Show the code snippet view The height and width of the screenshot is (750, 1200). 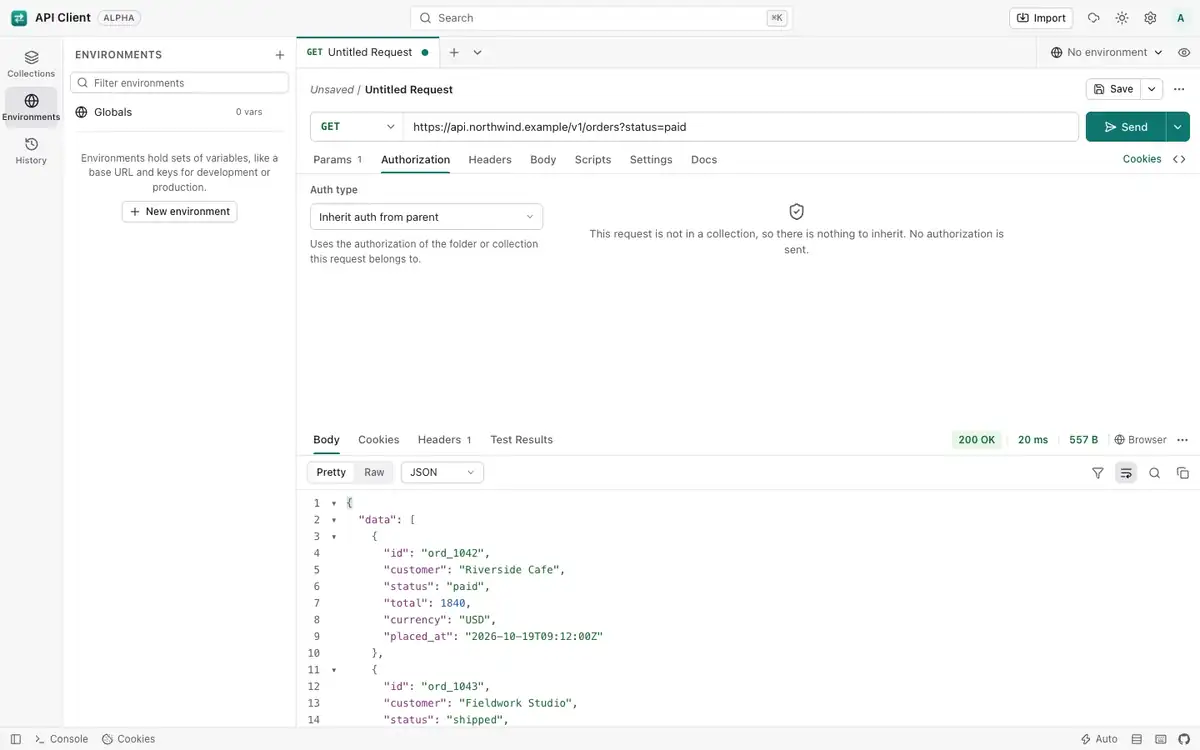(x=1179, y=159)
